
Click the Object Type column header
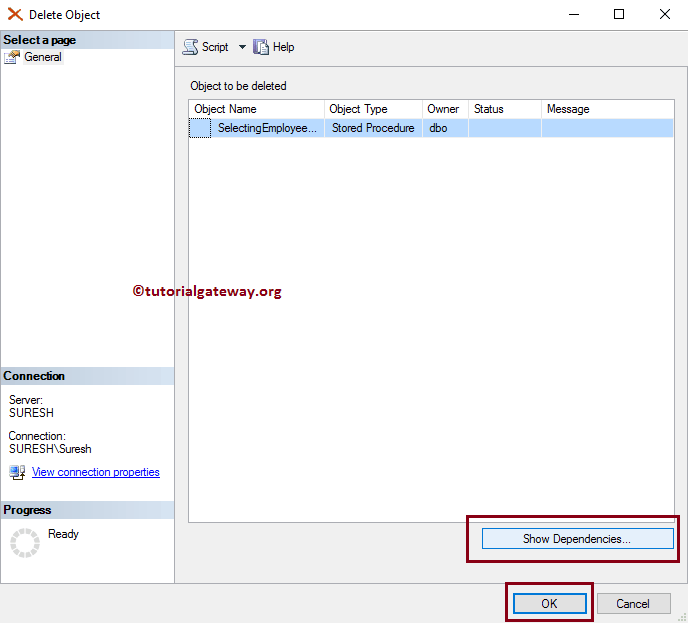pos(373,109)
